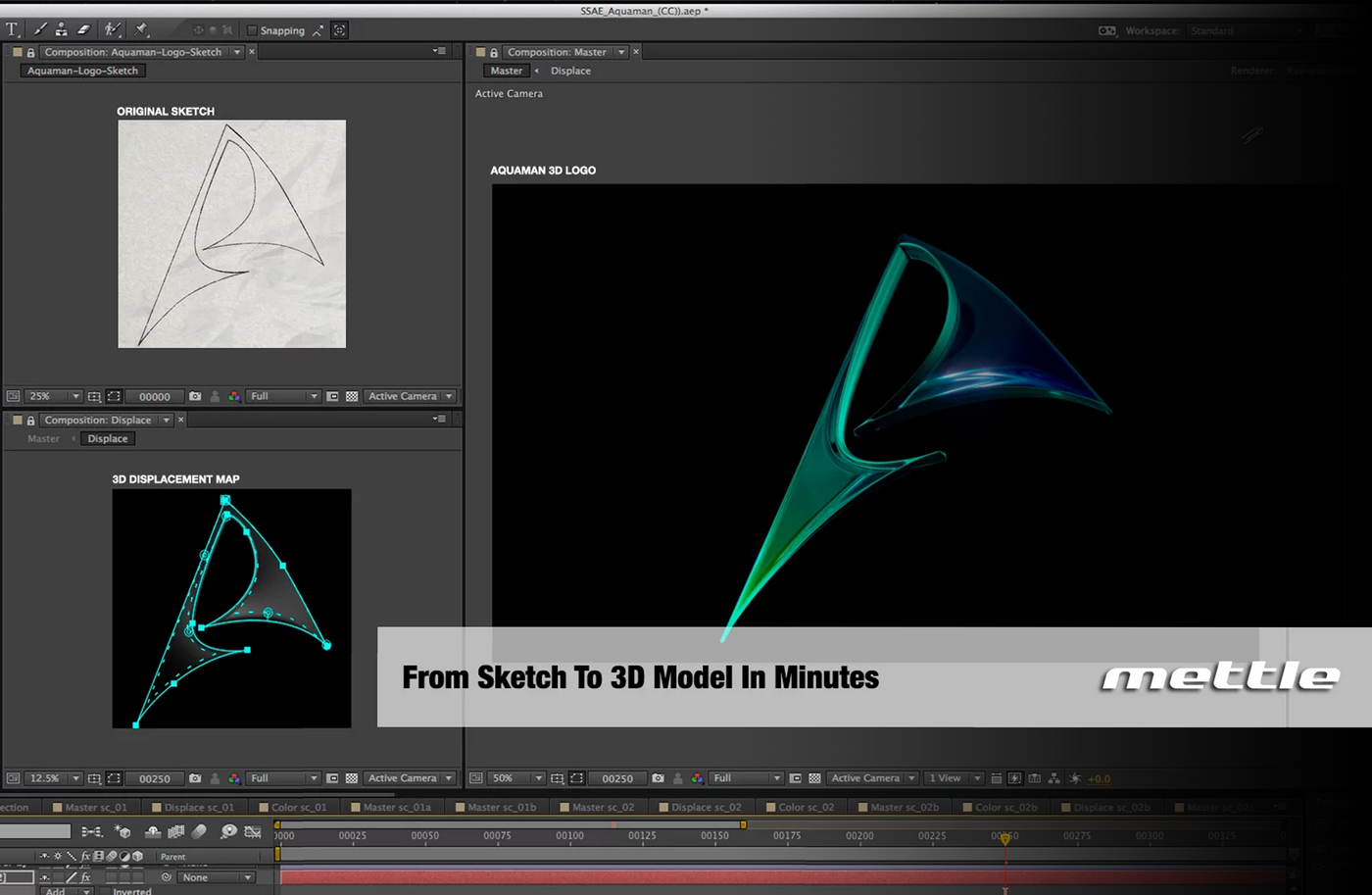The image size is (1372, 895).
Task: Take a snapshot in the Displace viewer
Action: click(195, 778)
